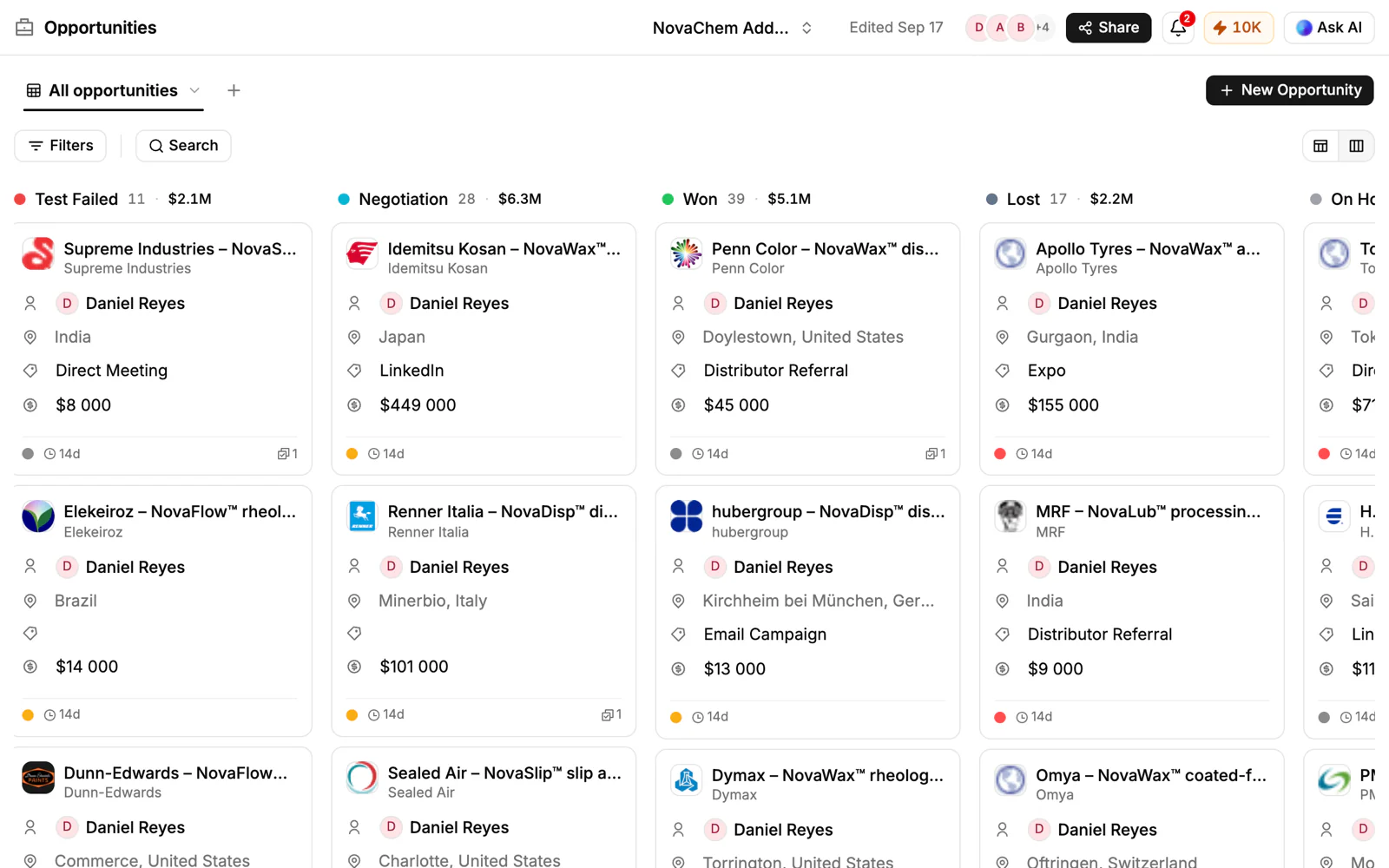The image size is (1389, 868).
Task: Click red status dot on Apollo Tyres card
Action: [1000, 454]
